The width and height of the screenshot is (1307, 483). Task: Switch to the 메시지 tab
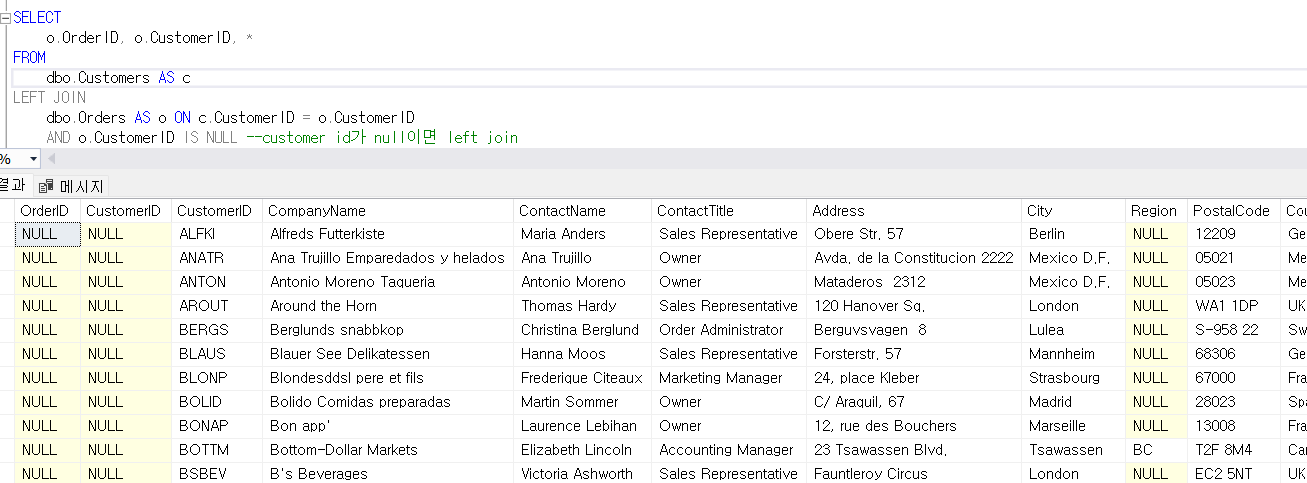point(71,186)
